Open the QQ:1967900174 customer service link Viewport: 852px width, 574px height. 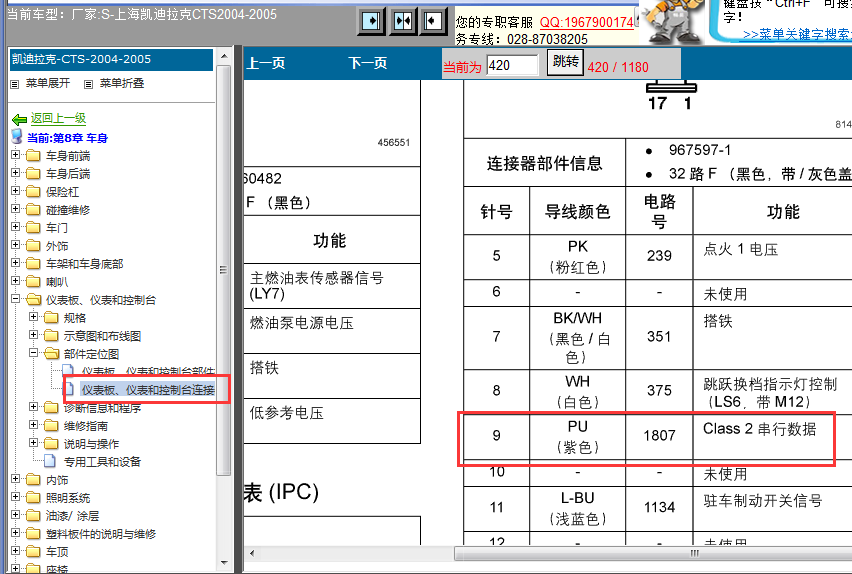(586, 22)
